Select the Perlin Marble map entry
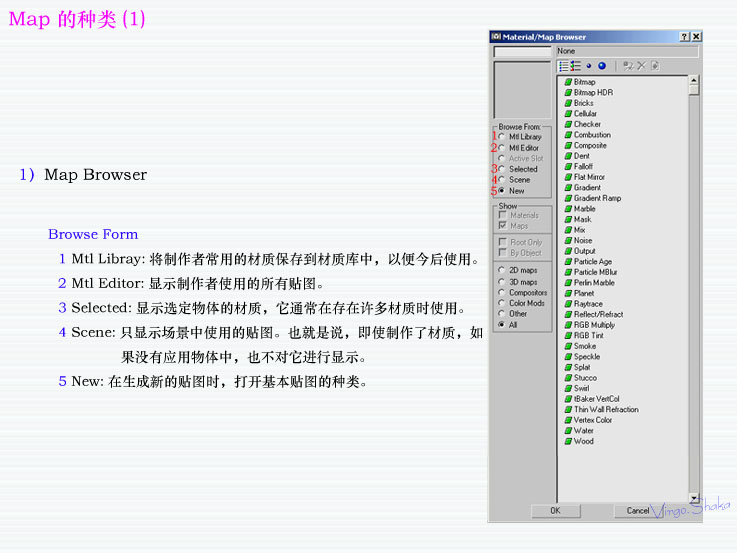This screenshot has height=553, width=737. tap(590, 283)
